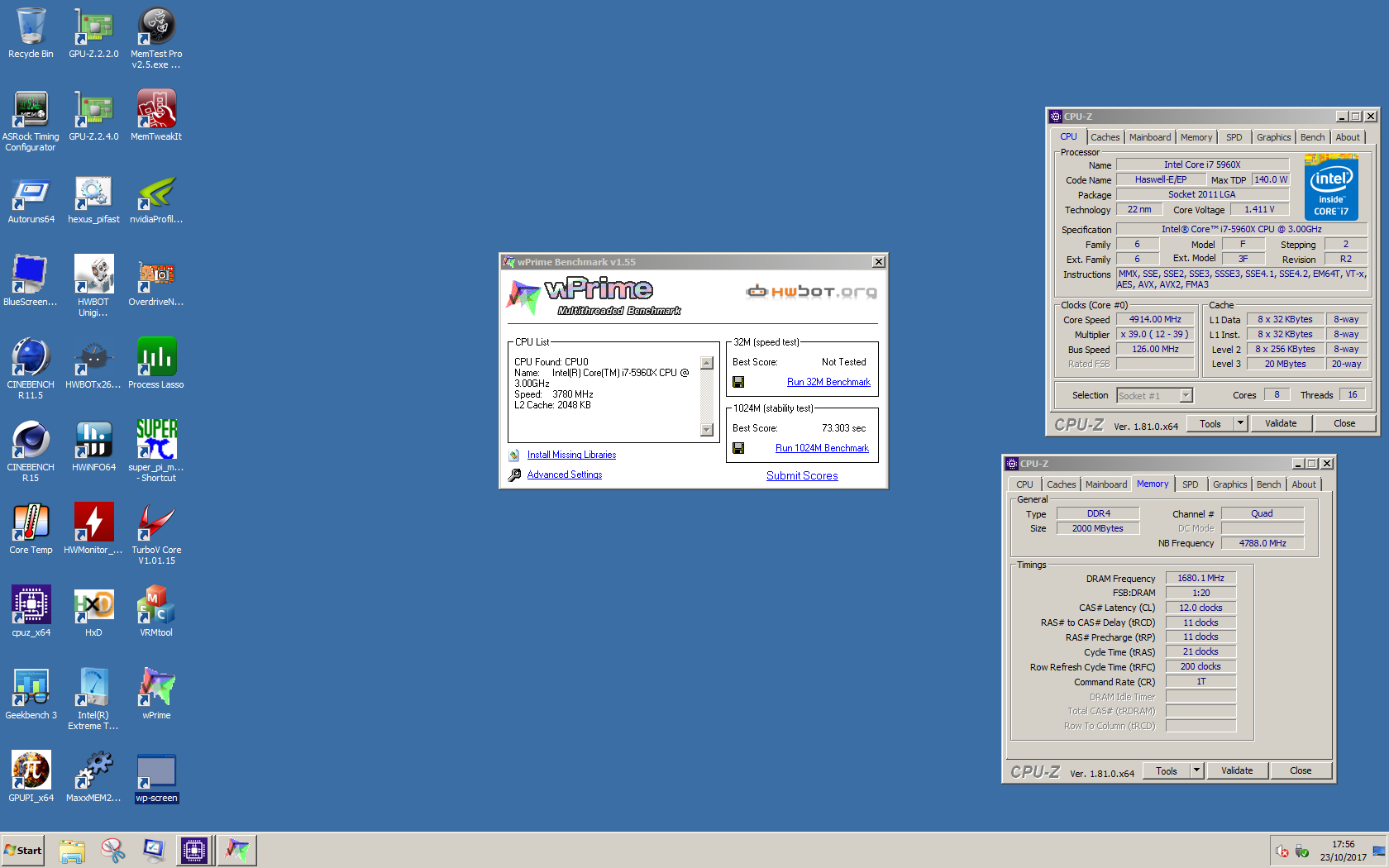Select the wPrime desktop icon
This screenshot has width=1389, height=868.
pos(156,694)
